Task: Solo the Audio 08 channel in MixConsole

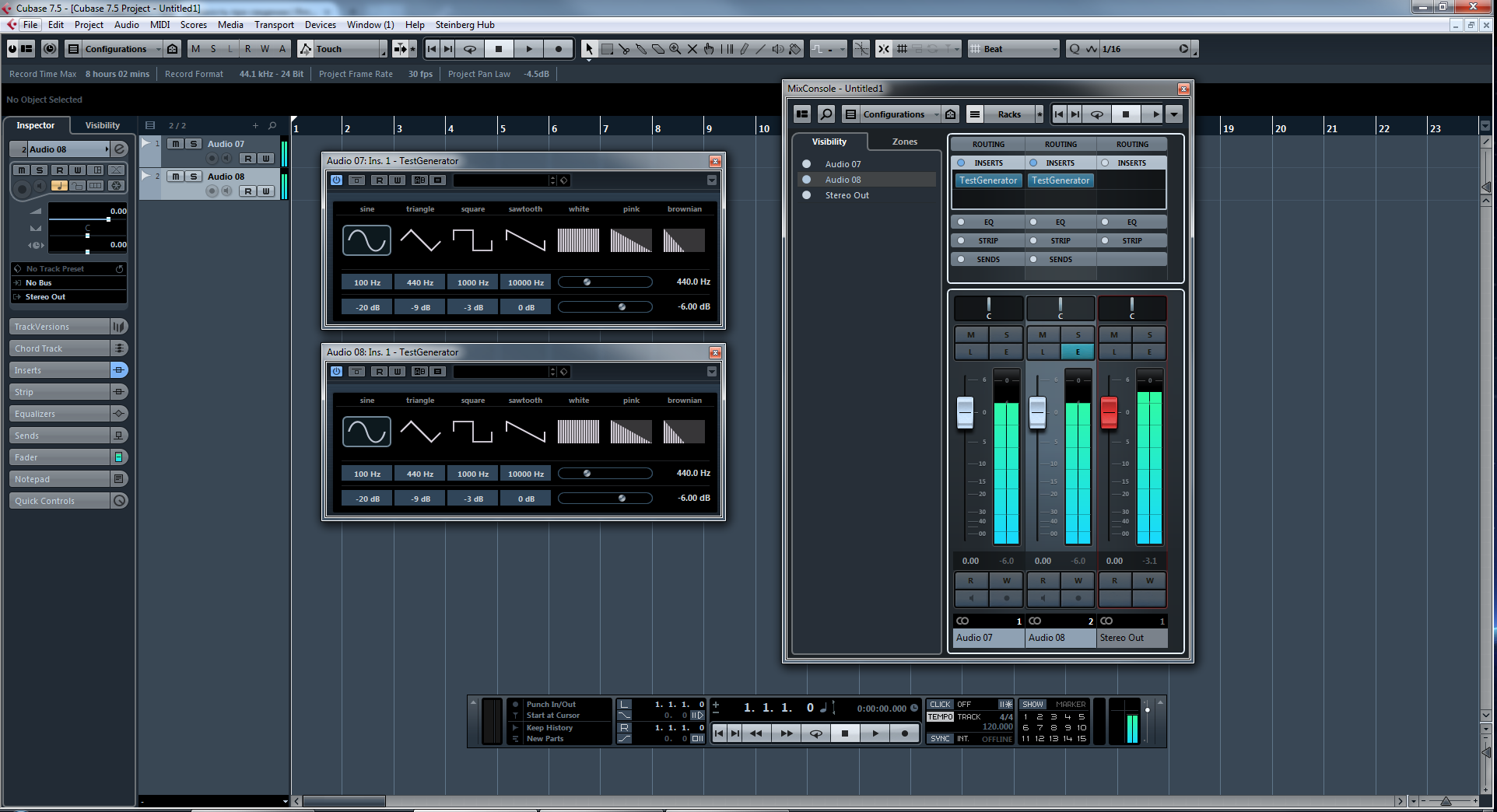Action: 1078,335
